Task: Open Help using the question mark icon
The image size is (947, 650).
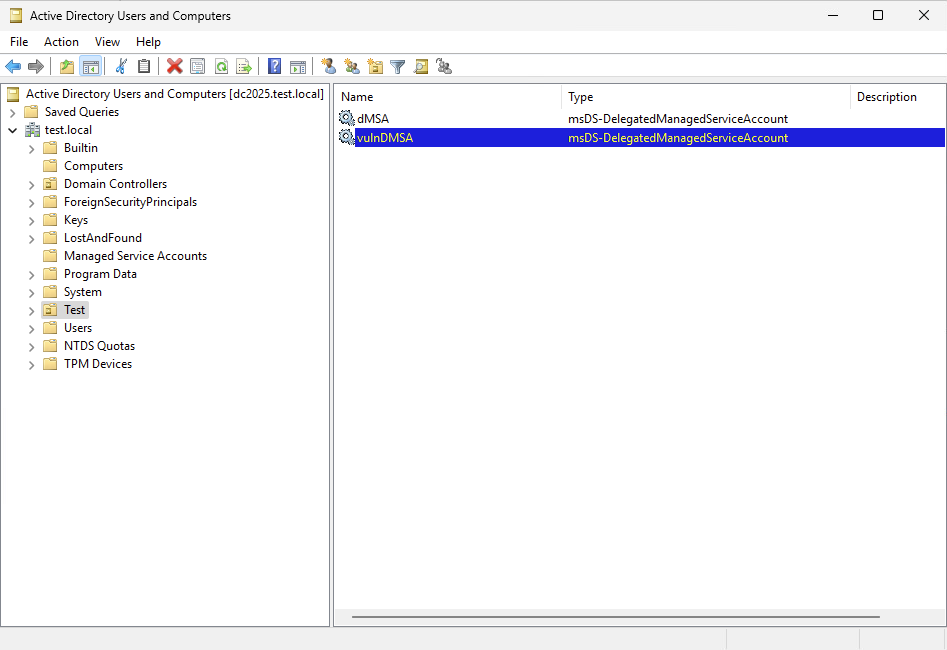Action: click(x=274, y=66)
